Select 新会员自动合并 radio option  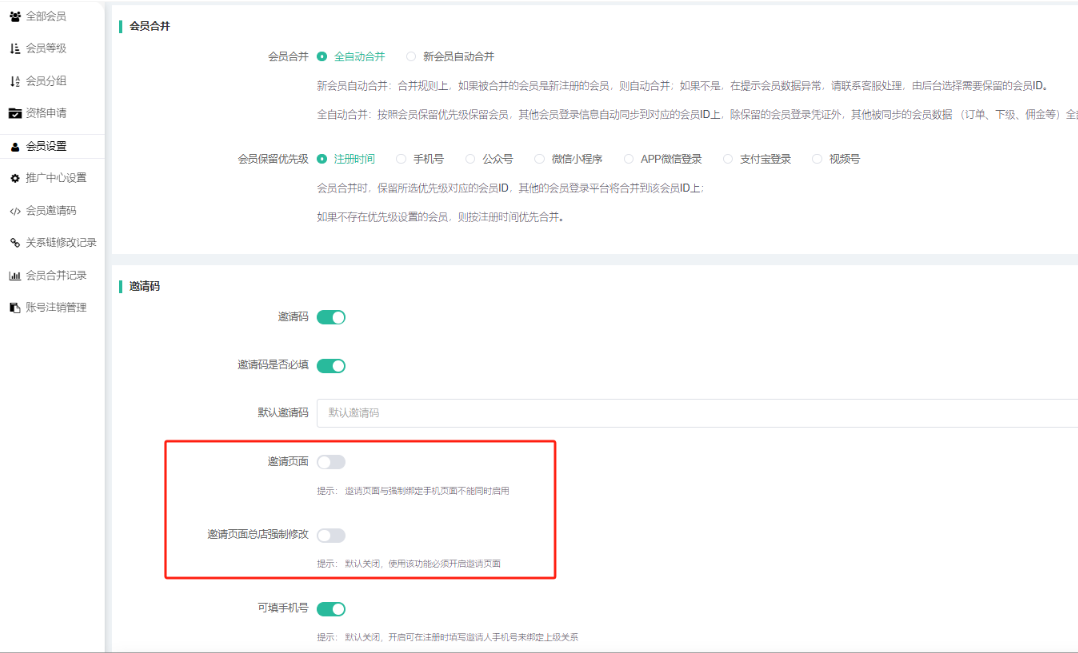coord(411,57)
